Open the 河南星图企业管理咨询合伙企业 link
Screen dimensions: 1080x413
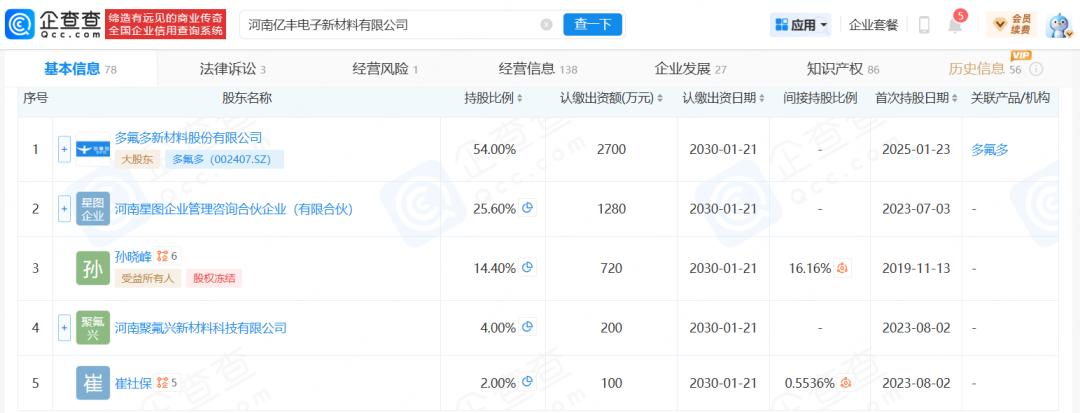click(x=233, y=209)
